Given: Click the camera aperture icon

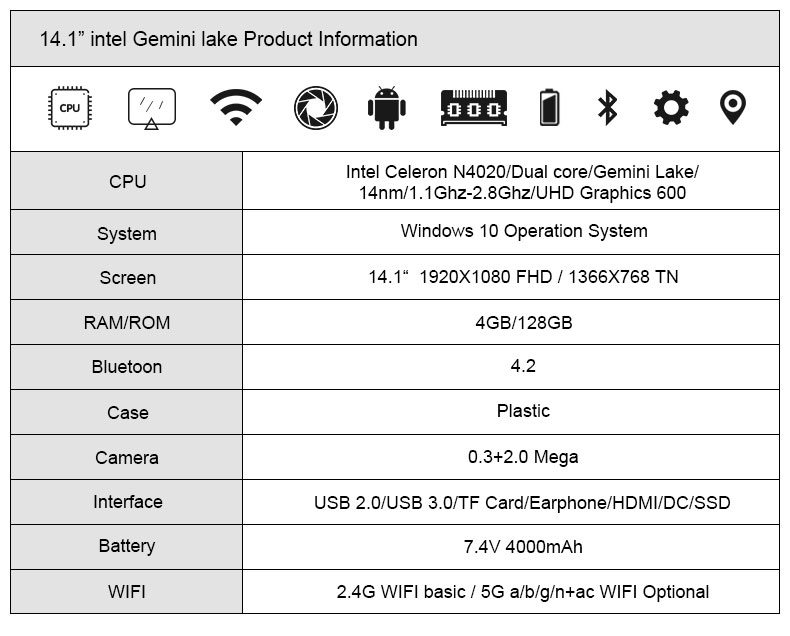Looking at the screenshot, I should [x=316, y=108].
